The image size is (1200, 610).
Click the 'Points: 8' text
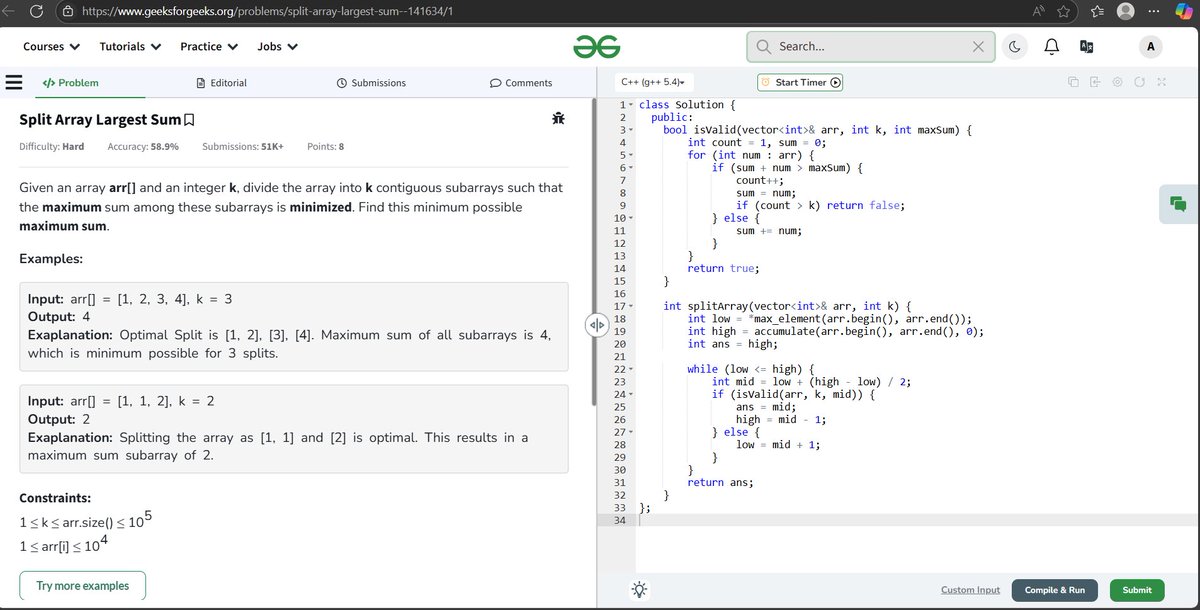pos(326,146)
